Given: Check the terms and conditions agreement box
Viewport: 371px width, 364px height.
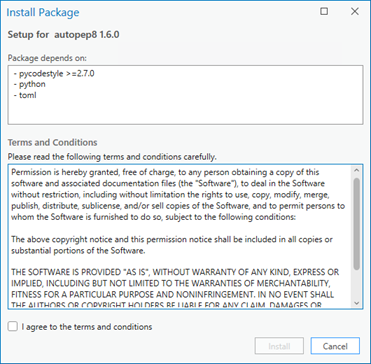Looking at the screenshot, I should (13, 326).
